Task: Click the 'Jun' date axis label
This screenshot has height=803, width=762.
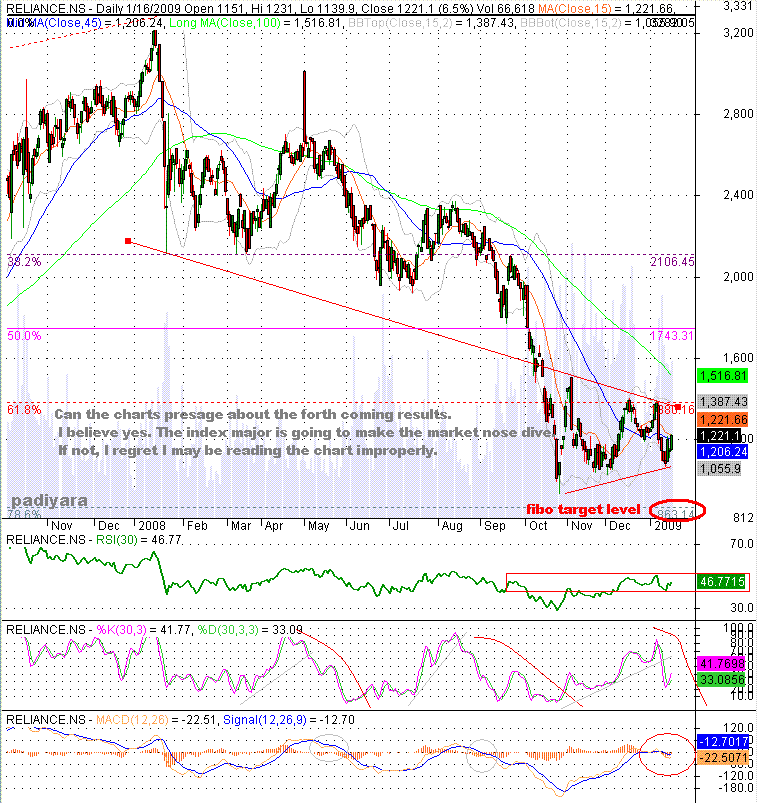Action: click(359, 526)
